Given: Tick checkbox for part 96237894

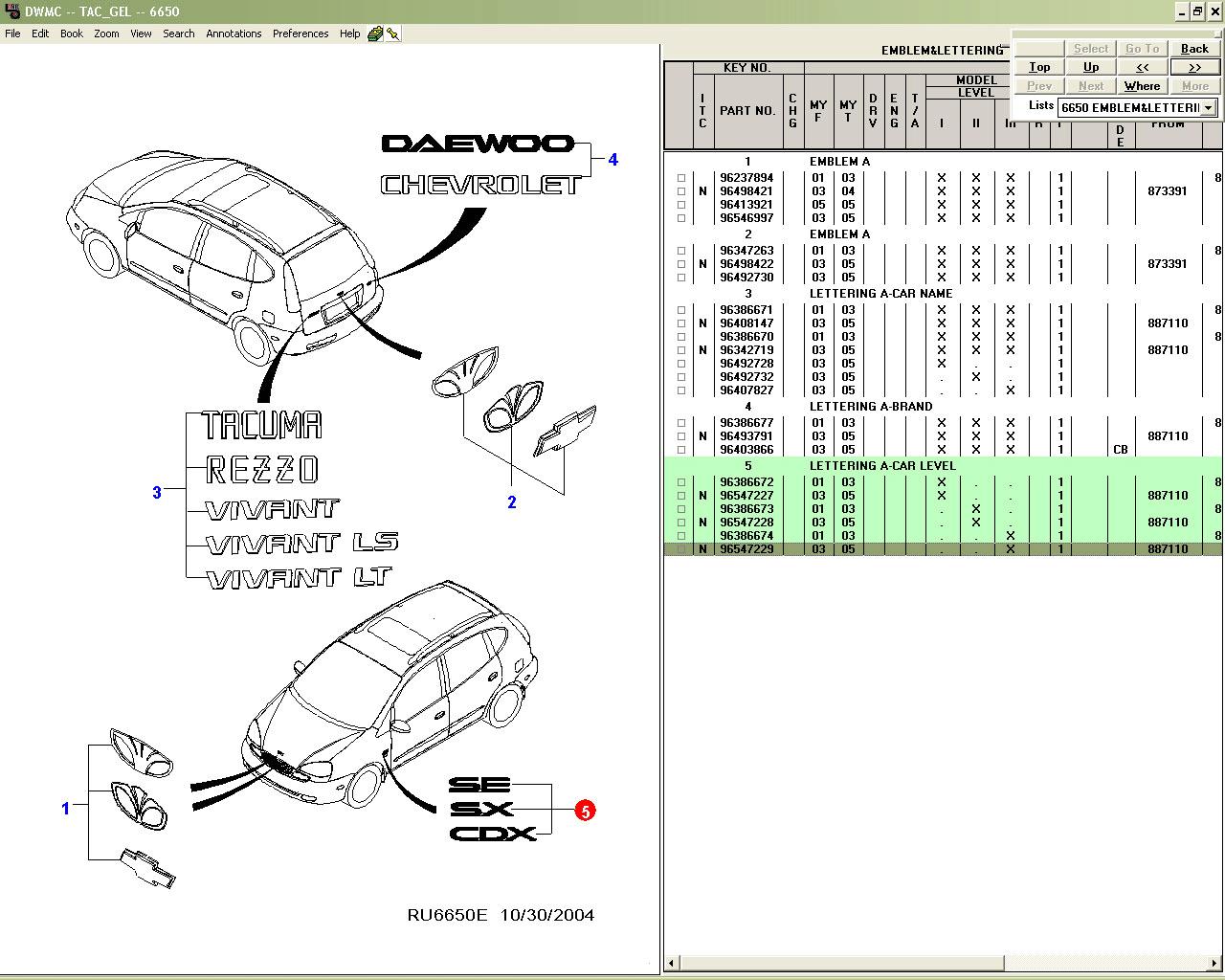Looking at the screenshot, I should coord(681,178).
